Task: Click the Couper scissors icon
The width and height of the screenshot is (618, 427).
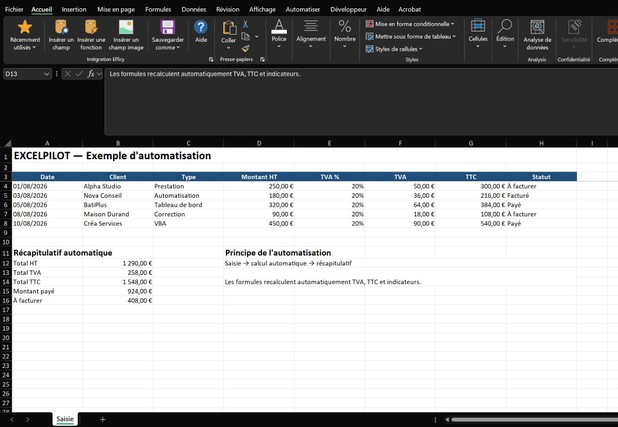Action: tap(245, 24)
